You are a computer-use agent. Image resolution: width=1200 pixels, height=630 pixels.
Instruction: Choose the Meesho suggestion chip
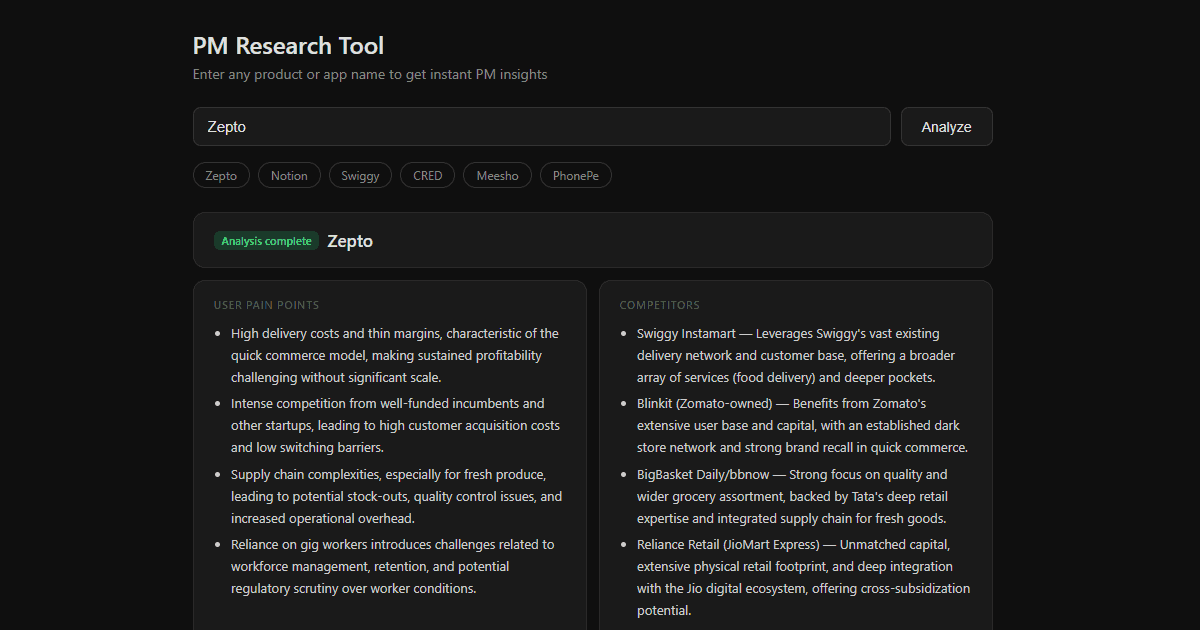click(497, 175)
